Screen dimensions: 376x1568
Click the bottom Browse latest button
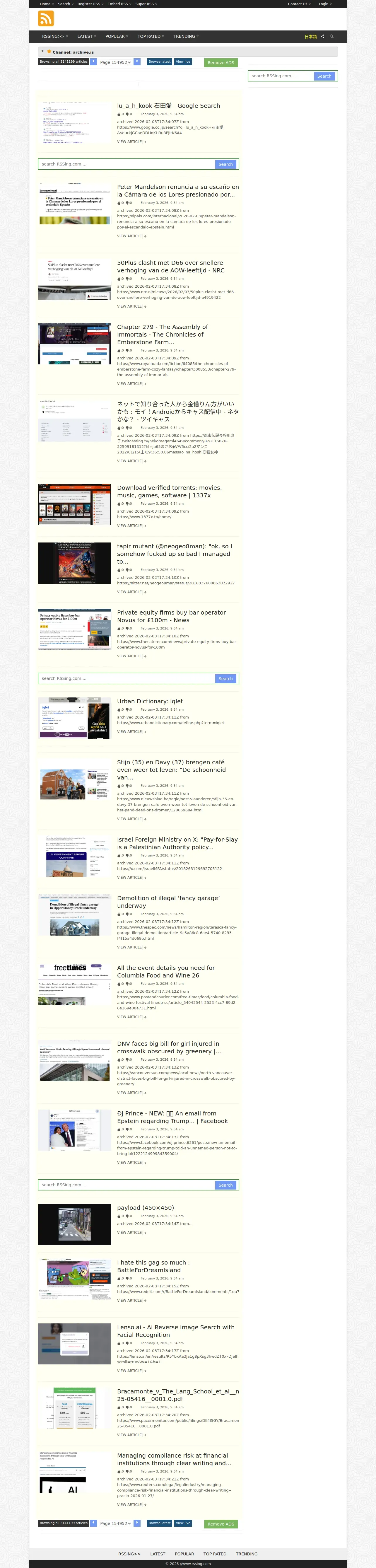159,1523
